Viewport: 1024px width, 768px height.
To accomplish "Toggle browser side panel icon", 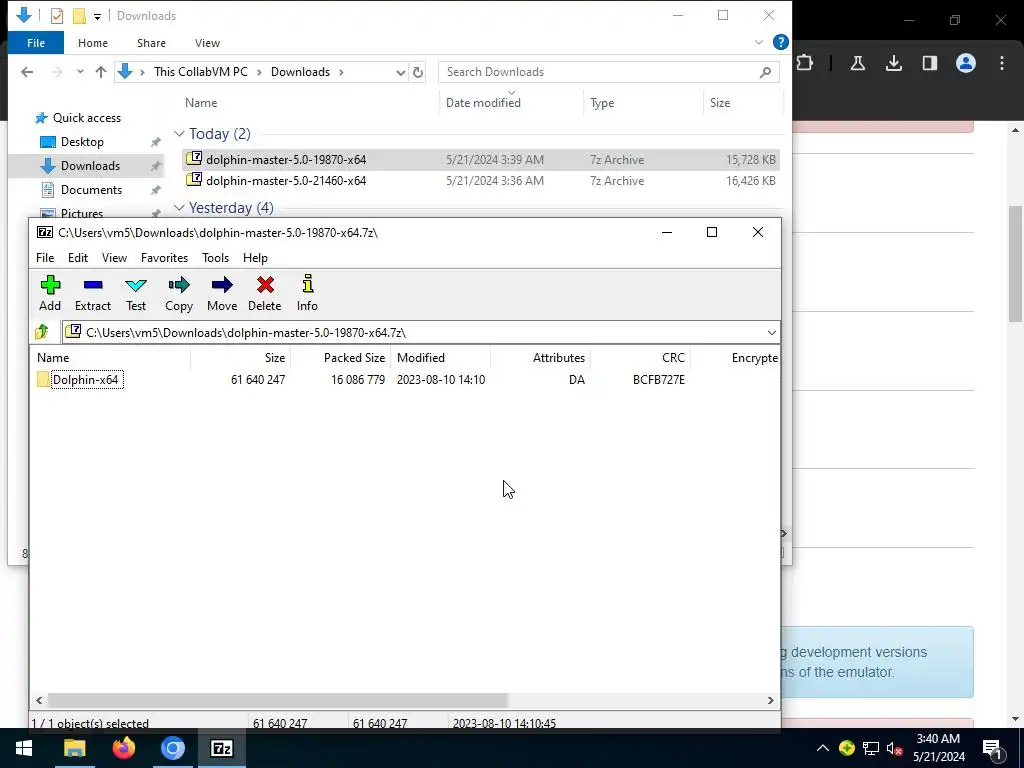I will [930, 63].
